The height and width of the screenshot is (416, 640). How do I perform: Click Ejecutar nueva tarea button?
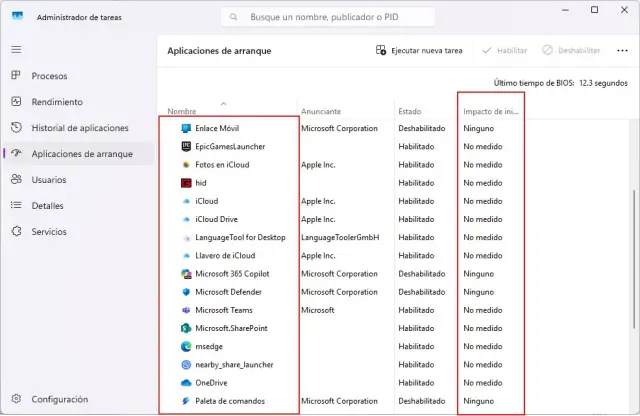click(420, 50)
